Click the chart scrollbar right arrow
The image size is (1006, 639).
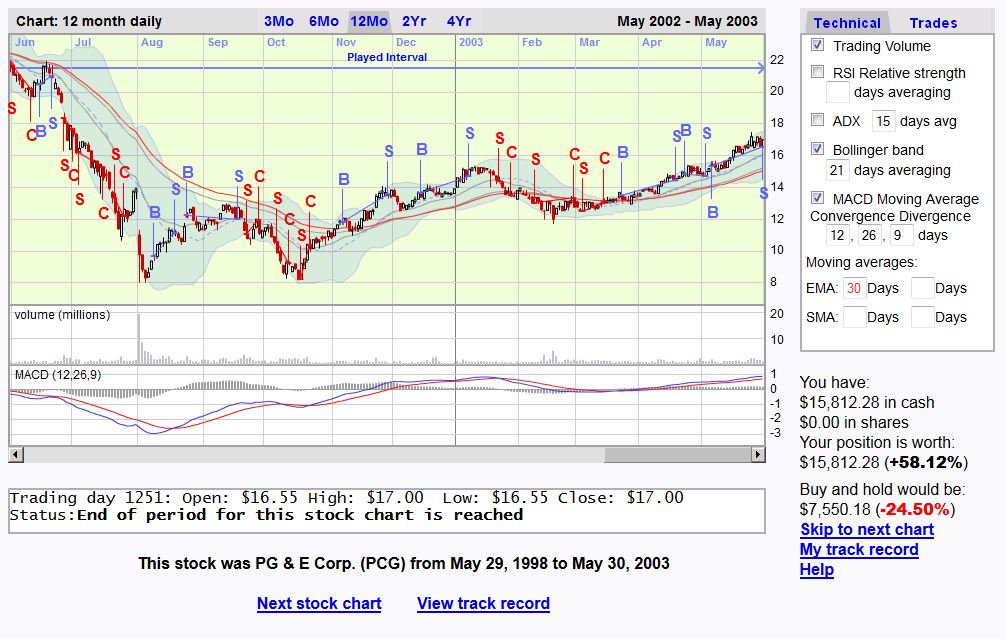(758, 454)
